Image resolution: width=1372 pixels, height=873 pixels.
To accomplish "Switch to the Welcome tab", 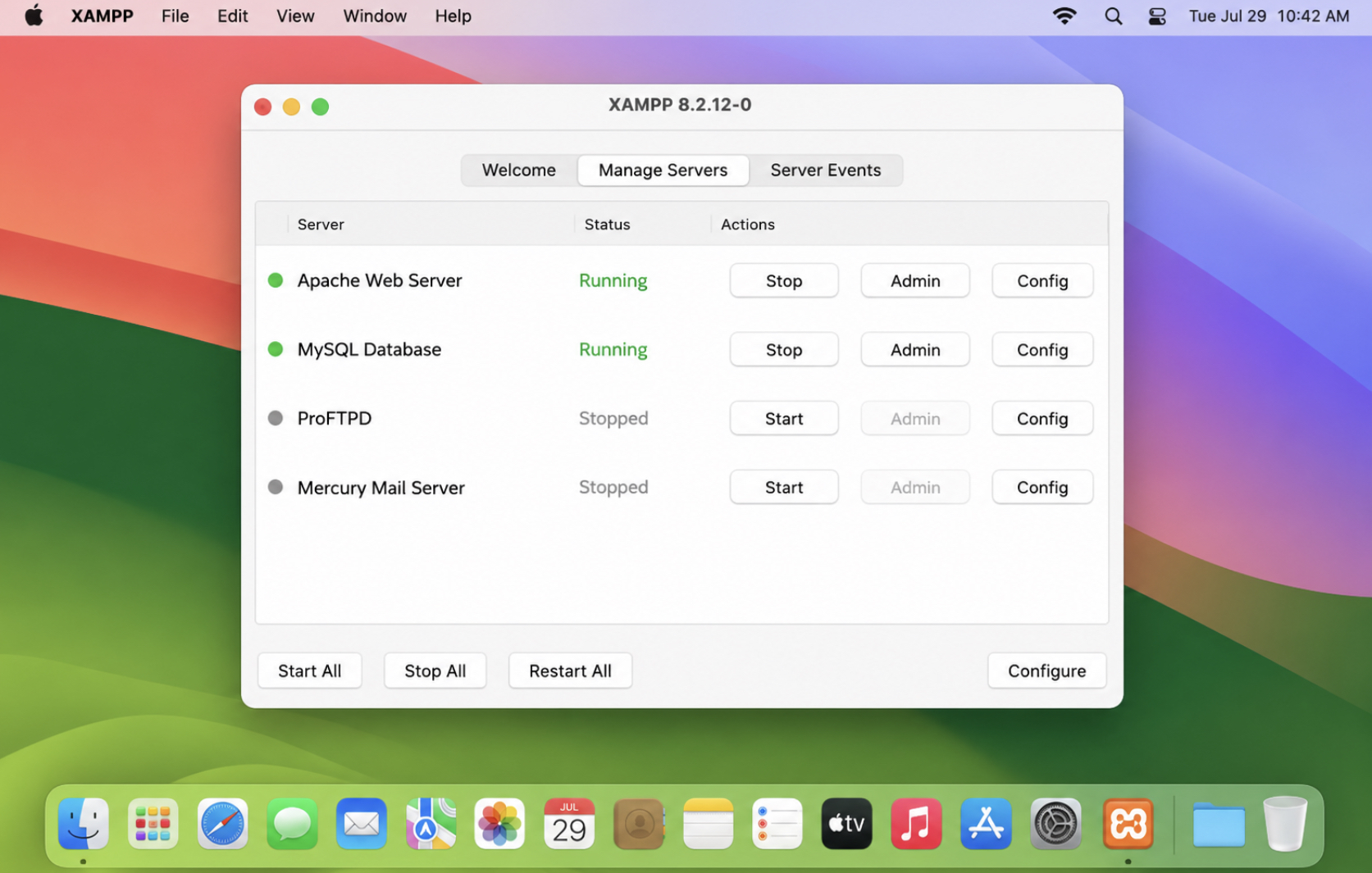I will (x=519, y=170).
